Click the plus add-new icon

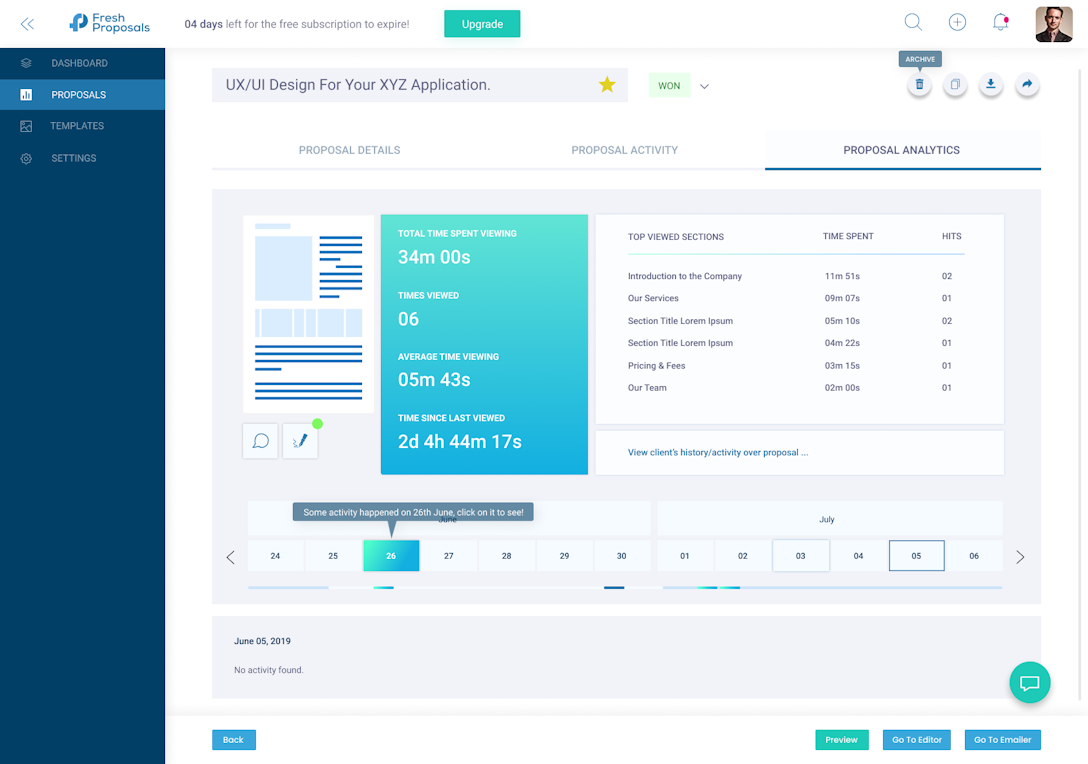(x=957, y=23)
